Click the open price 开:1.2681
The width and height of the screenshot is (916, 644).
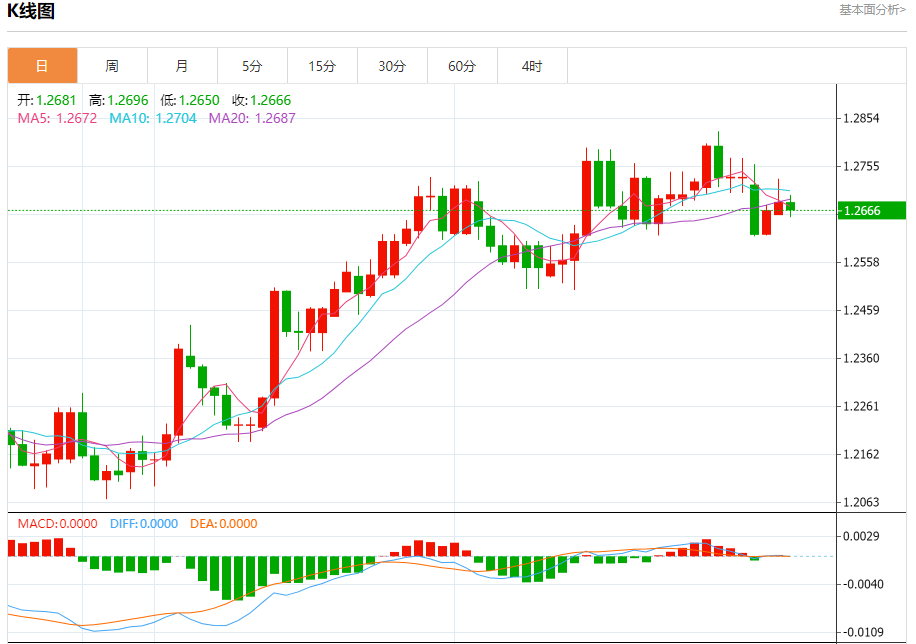pos(47,101)
